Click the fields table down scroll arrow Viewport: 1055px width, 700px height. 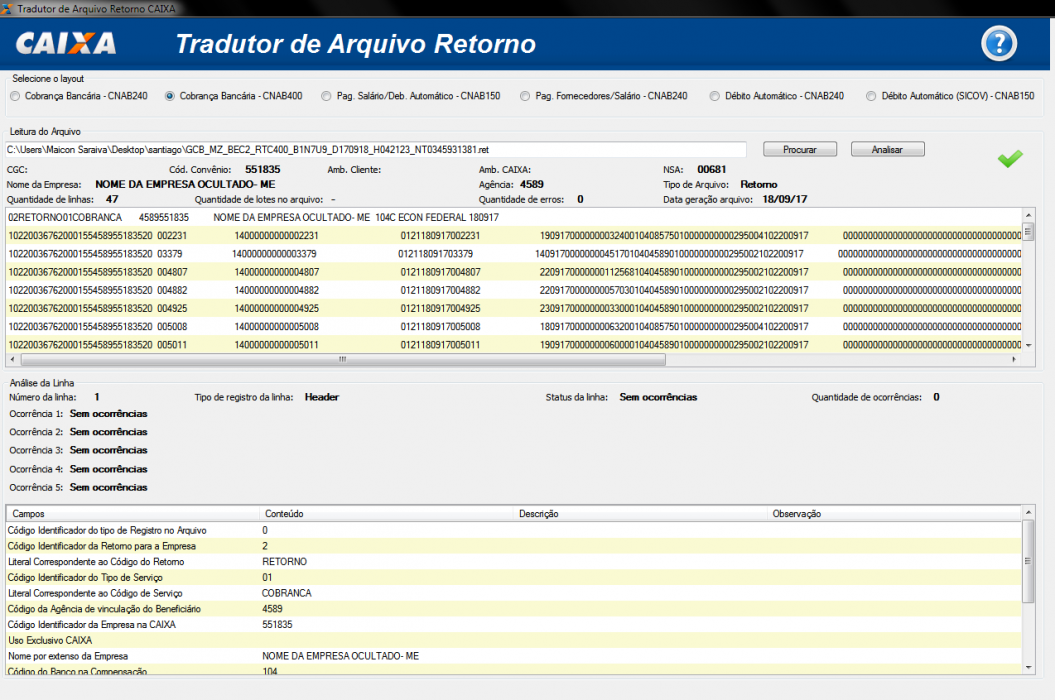(1028, 668)
